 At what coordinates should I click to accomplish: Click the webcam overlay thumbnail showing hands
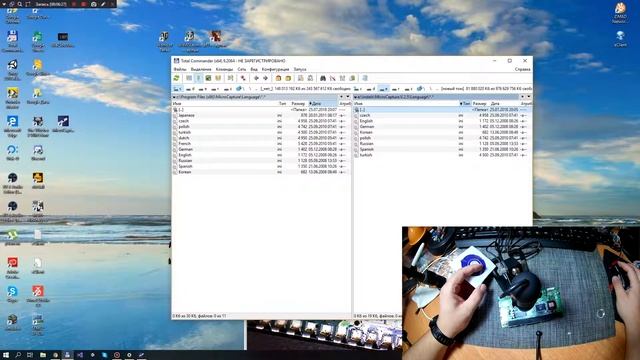point(521,293)
